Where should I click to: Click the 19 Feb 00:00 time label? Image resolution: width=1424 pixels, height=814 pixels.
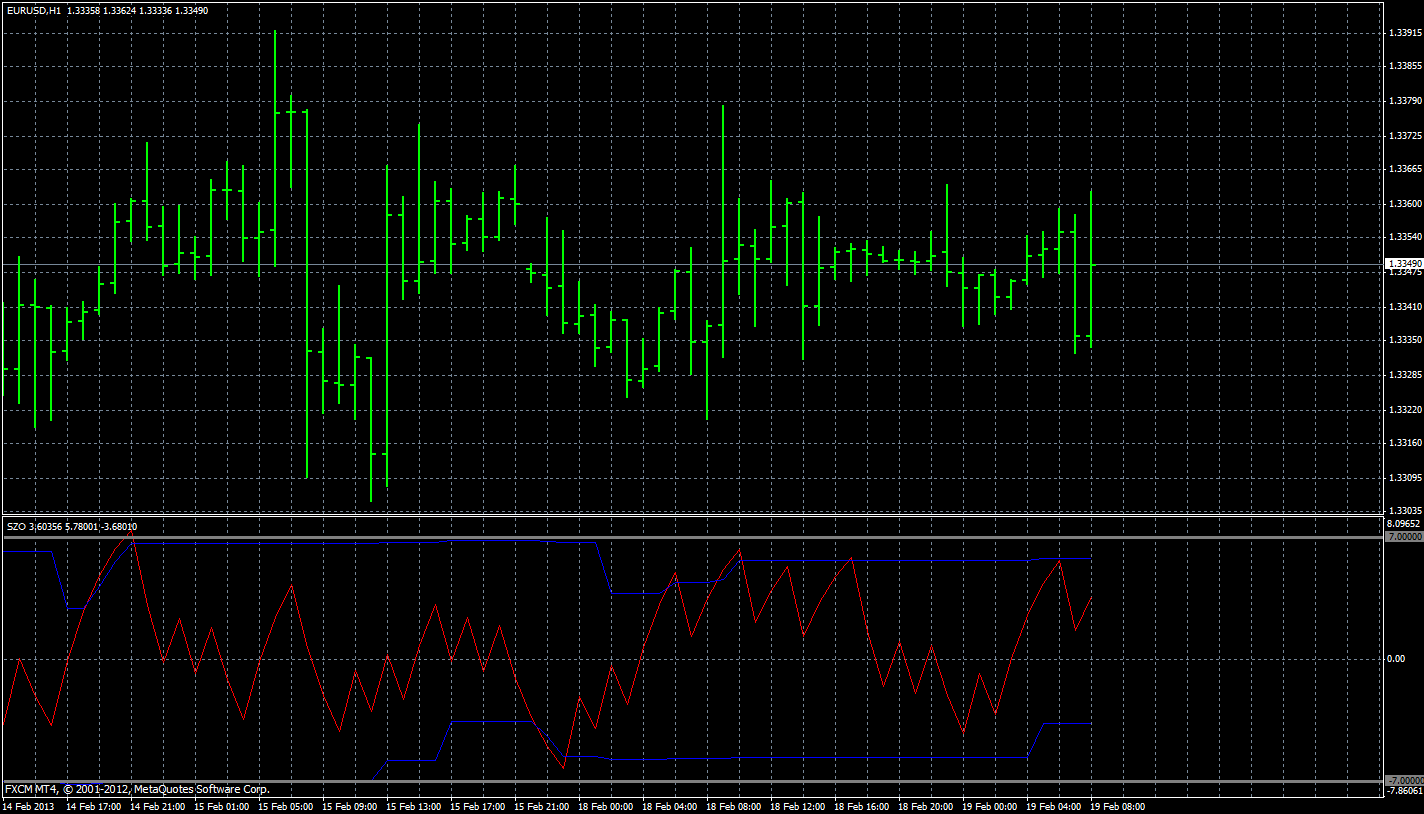coord(989,806)
